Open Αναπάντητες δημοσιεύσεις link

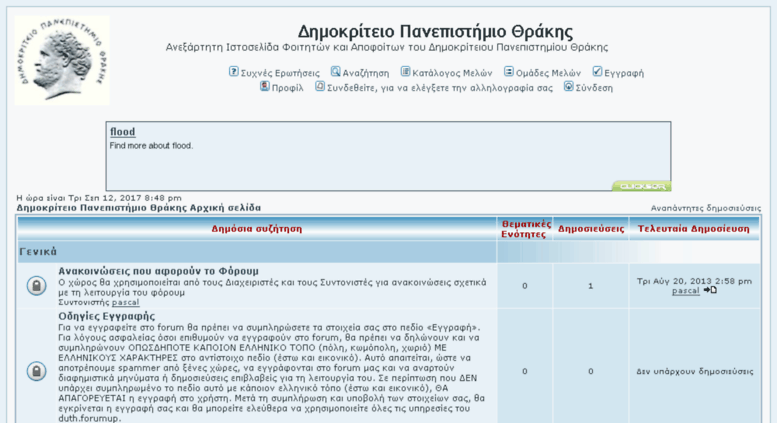(706, 208)
